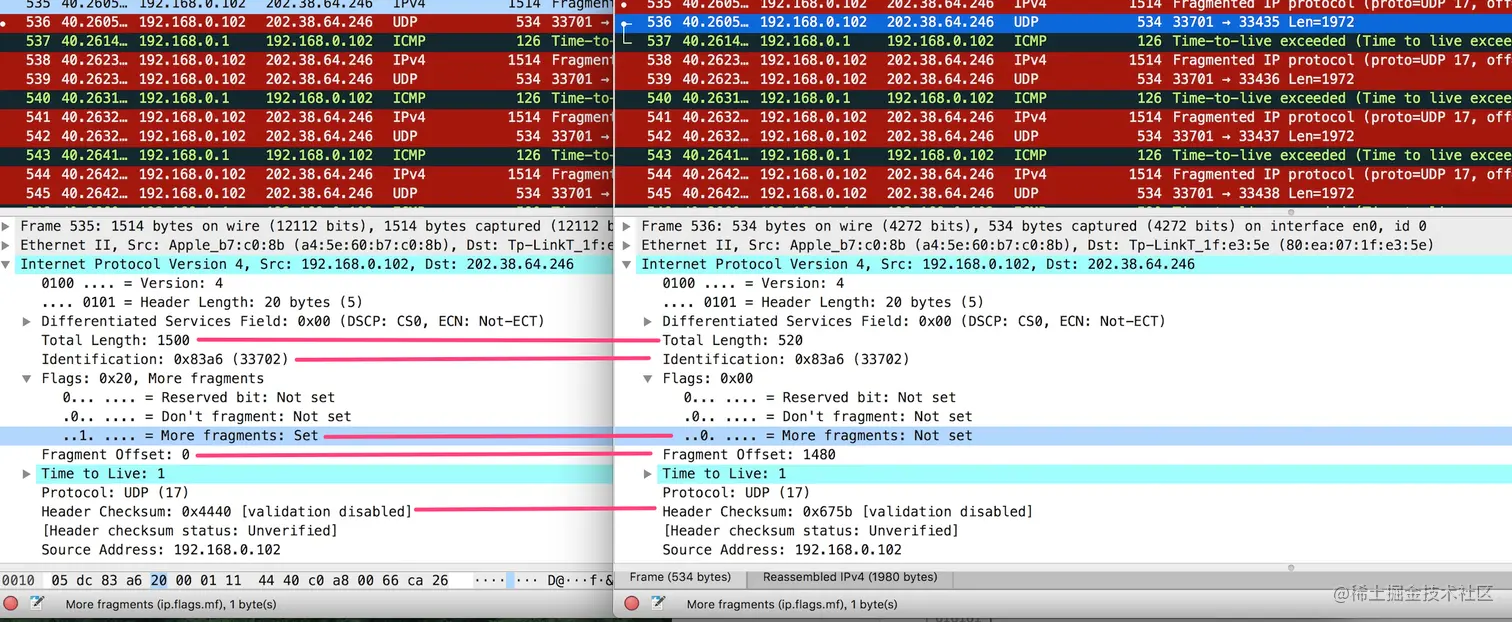The width and height of the screenshot is (1512, 622).
Task: Click Version: 4 line in left window
Action: click(132, 283)
